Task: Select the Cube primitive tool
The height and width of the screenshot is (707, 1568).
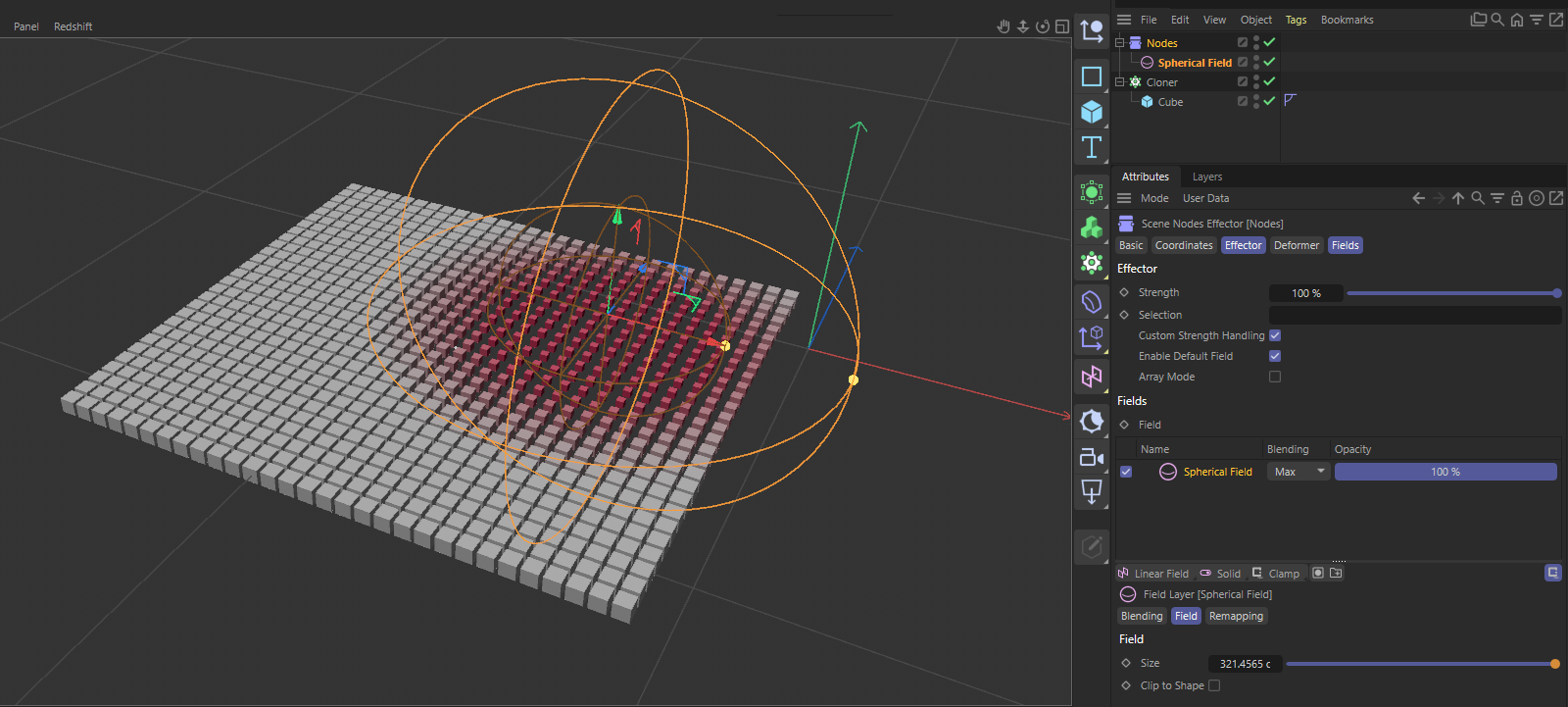Action: click(x=1092, y=112)
